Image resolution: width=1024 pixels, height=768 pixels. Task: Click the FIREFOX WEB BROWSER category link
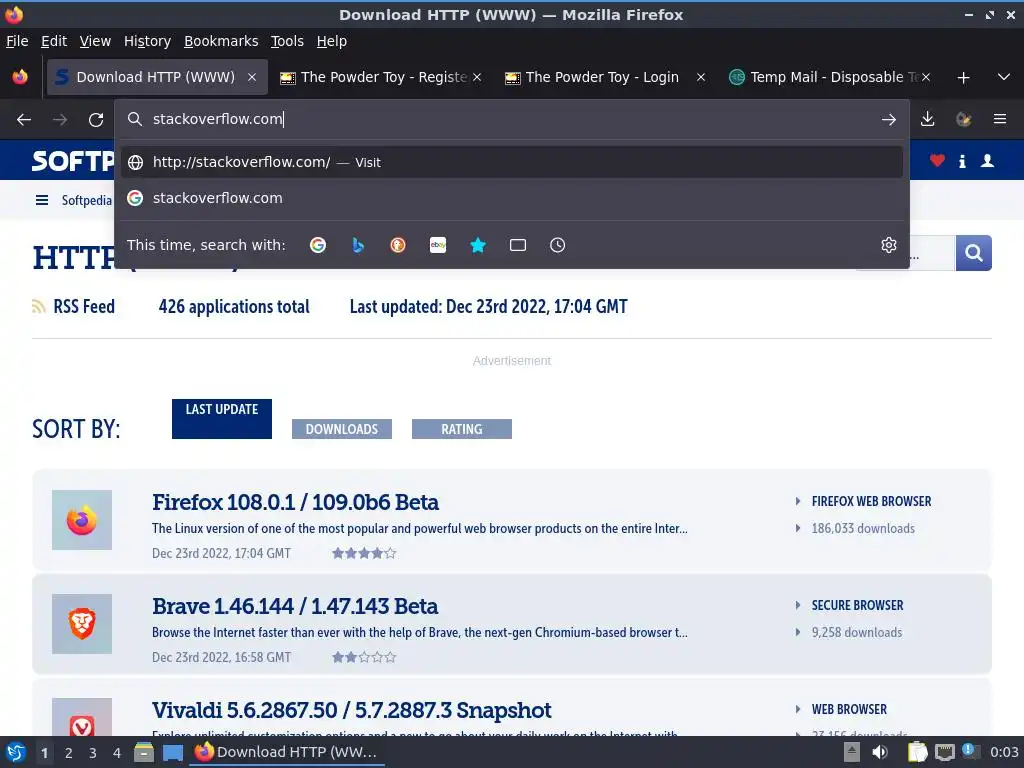[x=871, y=502]
